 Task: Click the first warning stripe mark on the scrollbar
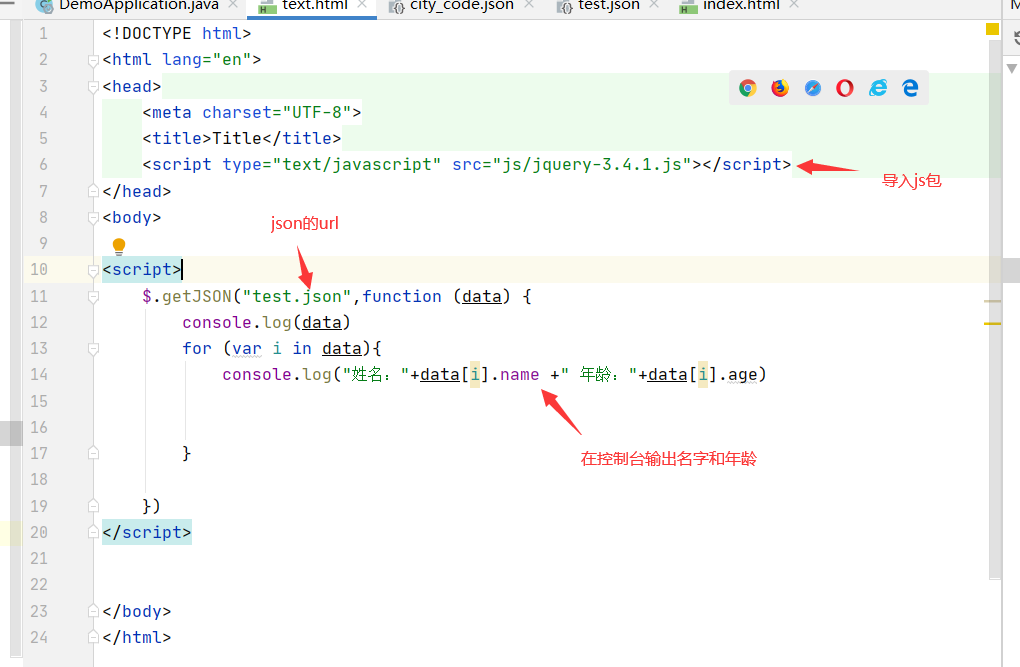(992, 301)
